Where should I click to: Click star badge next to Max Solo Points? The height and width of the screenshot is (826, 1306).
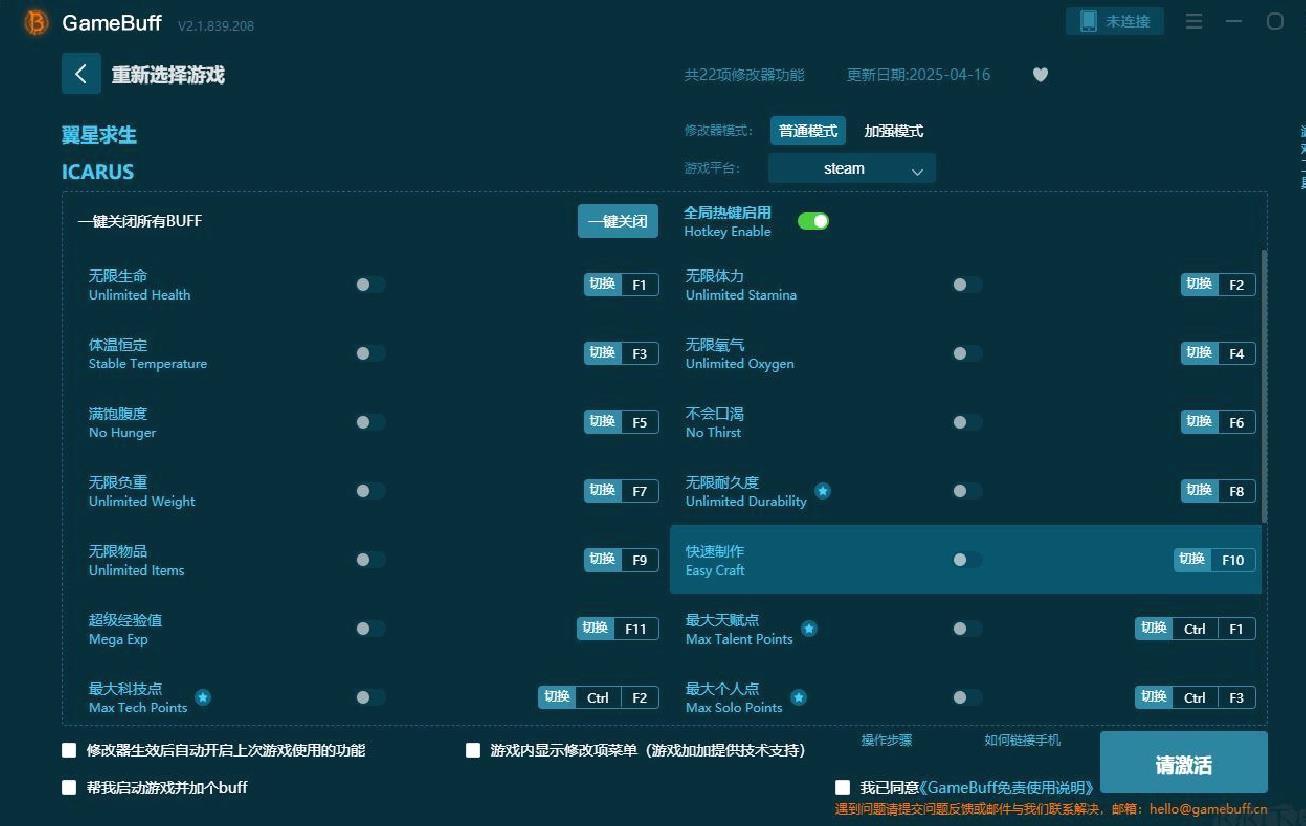pos(798,697)
